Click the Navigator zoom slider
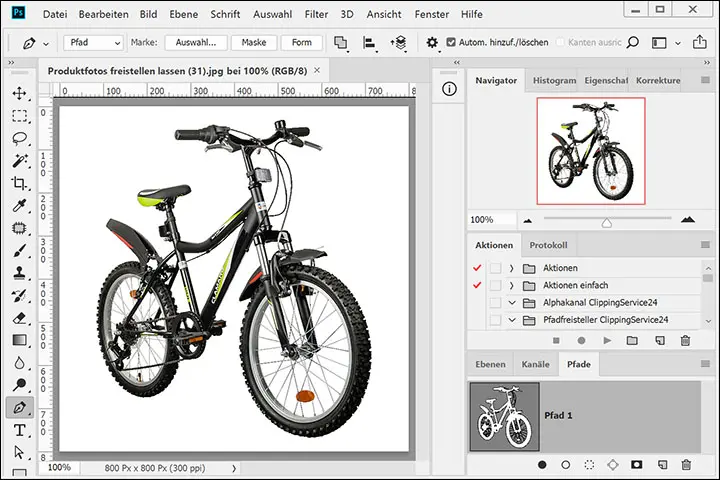Screen dimensions: 720x480 606,220
